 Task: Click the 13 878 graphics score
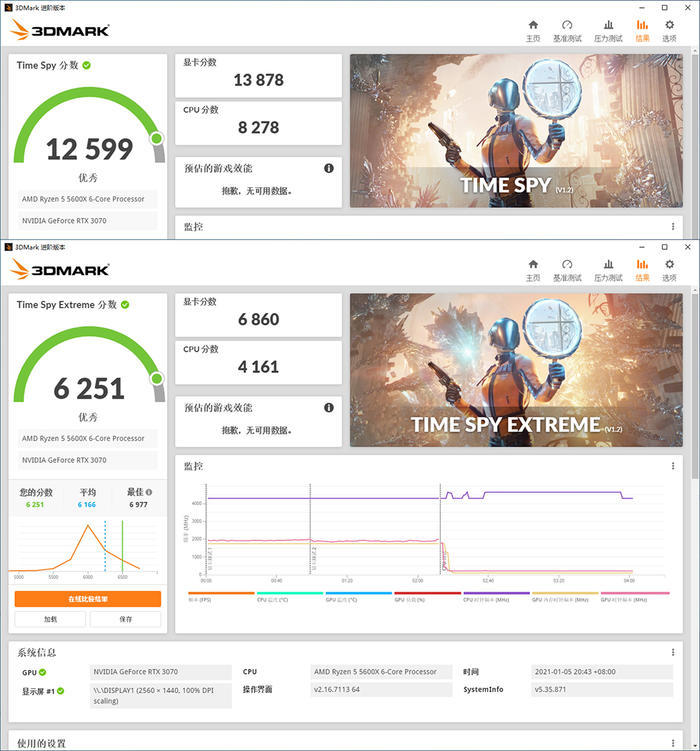259,80
